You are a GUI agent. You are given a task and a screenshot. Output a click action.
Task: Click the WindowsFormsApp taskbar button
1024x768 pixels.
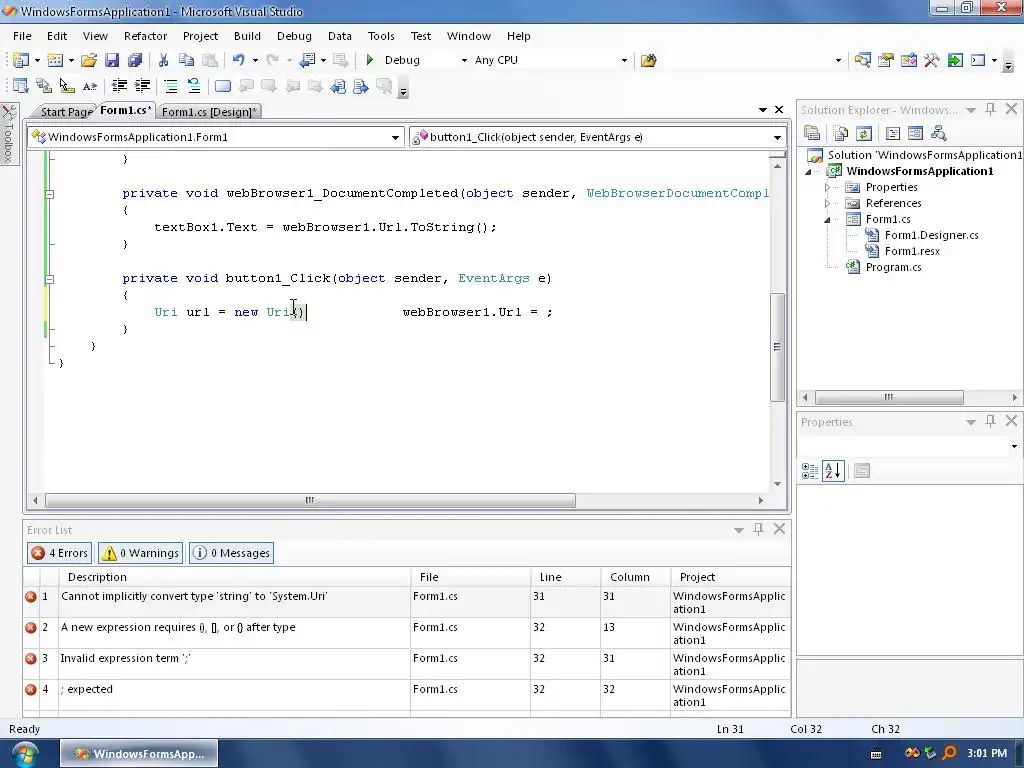[x=139, y=754]
